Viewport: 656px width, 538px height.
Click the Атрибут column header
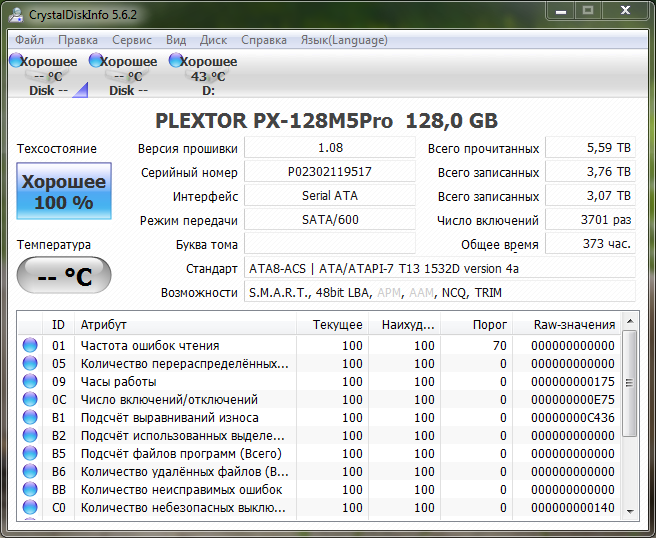click(185, 324)
